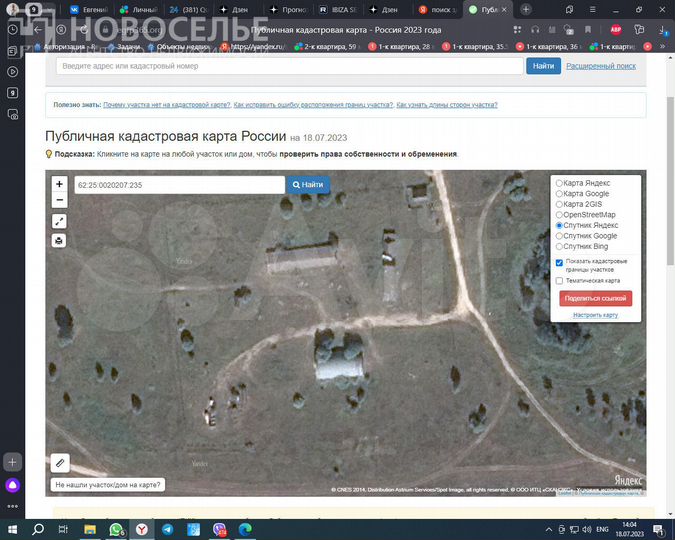Click the bookmark page icon in address bar

588,30
